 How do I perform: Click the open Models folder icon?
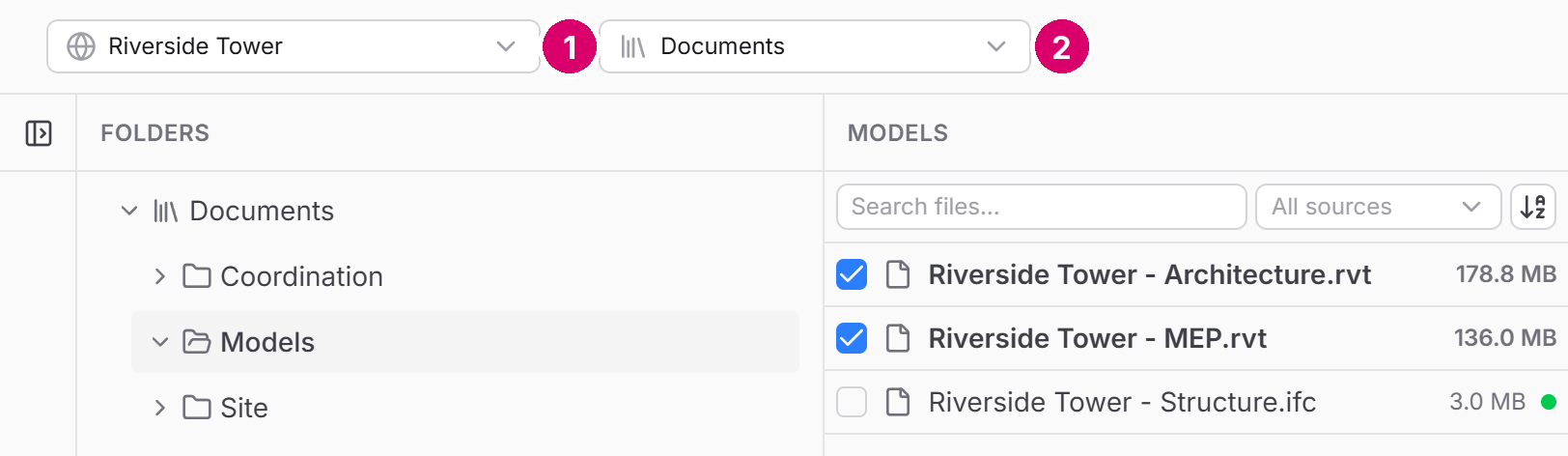tap(197, 342)
